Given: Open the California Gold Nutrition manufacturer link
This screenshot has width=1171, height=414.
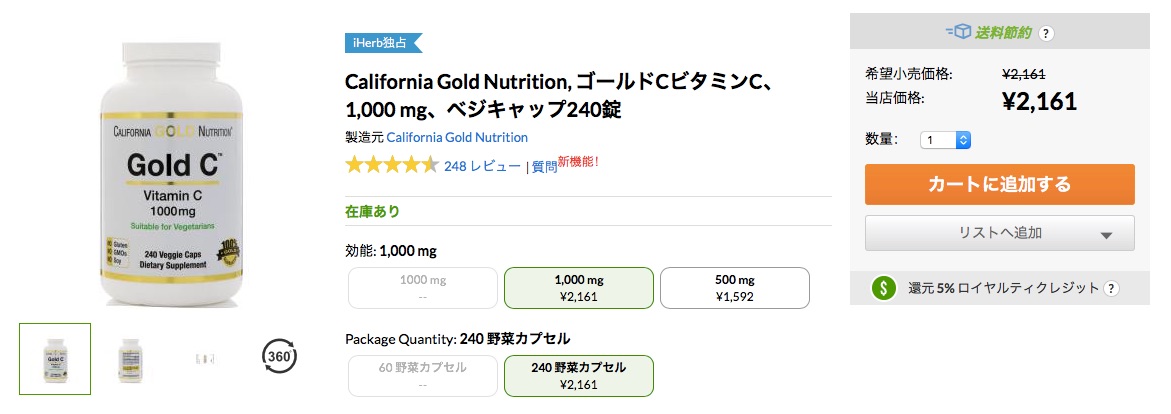Looking at the screenshot, I should coord(457,138).
